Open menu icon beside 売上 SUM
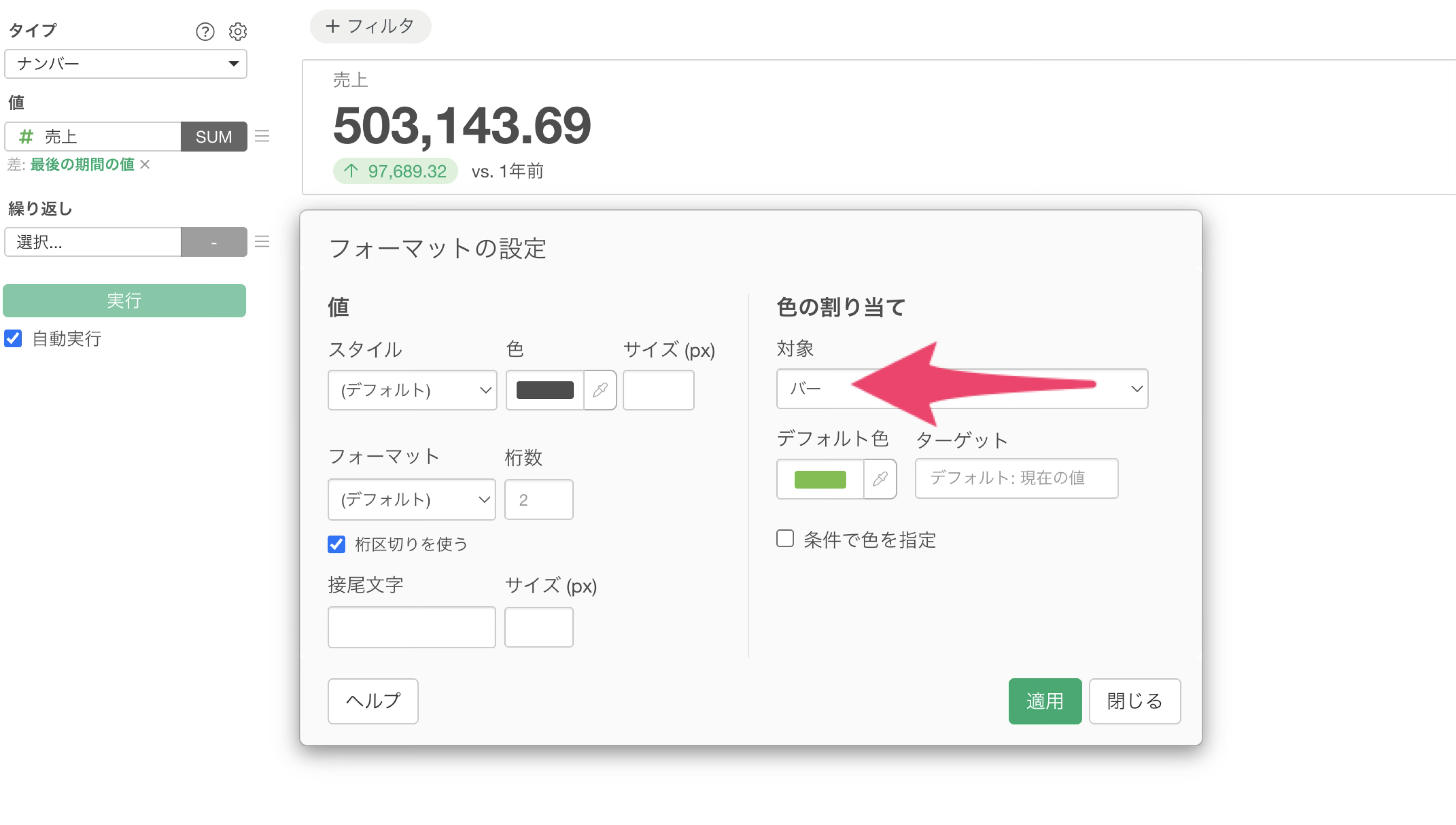 click(262, 136)
